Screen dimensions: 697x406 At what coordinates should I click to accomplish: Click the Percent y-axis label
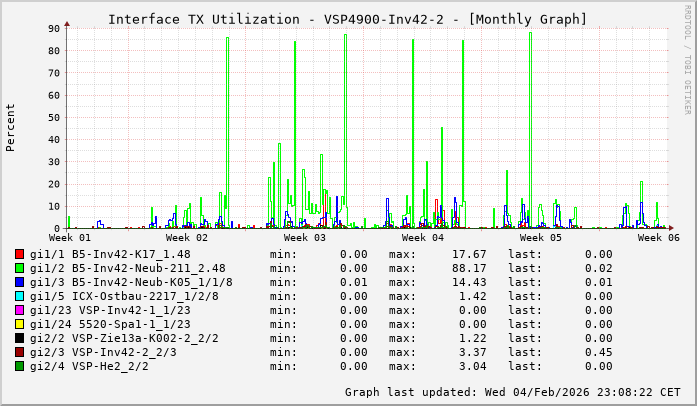click(x=11, y=127)
